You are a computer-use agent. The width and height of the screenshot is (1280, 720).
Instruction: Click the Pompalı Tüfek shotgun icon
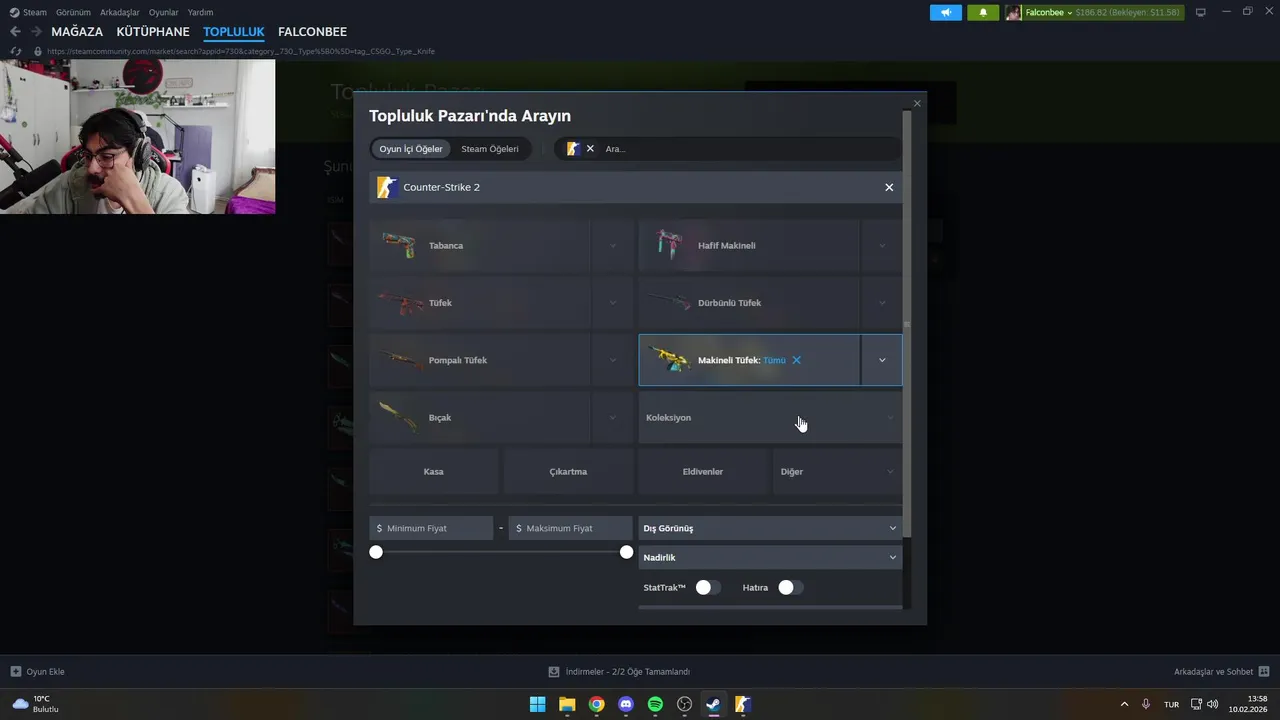tap(399, 360)
